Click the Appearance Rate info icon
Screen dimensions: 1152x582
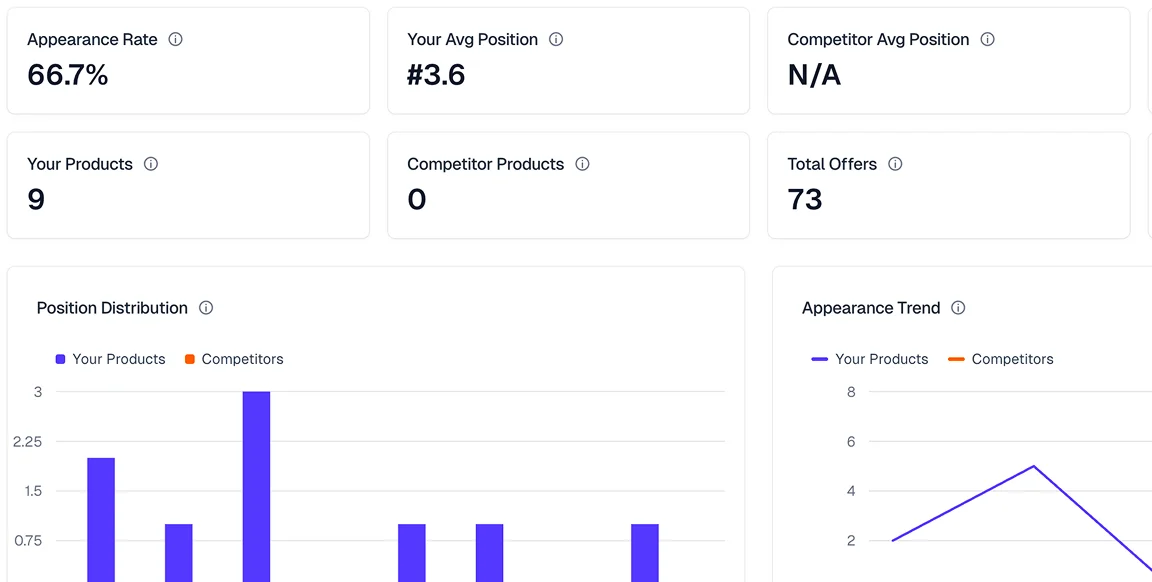click(x=175, y=39)
